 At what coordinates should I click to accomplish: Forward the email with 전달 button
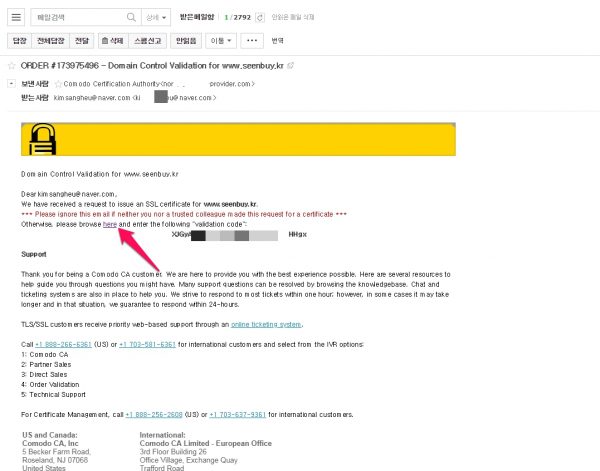[83, 40]
